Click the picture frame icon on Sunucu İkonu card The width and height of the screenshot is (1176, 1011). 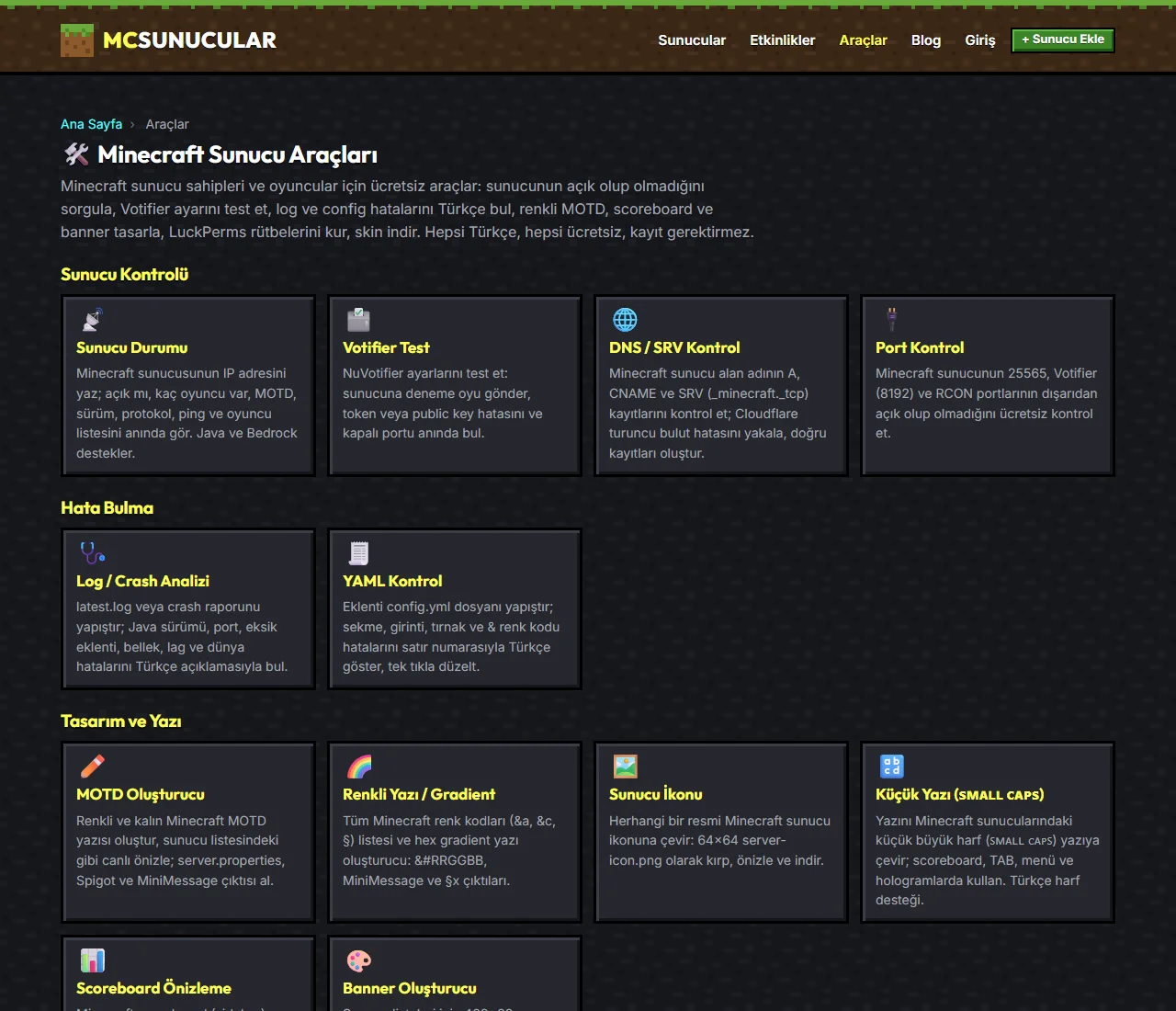click(625, 767)
